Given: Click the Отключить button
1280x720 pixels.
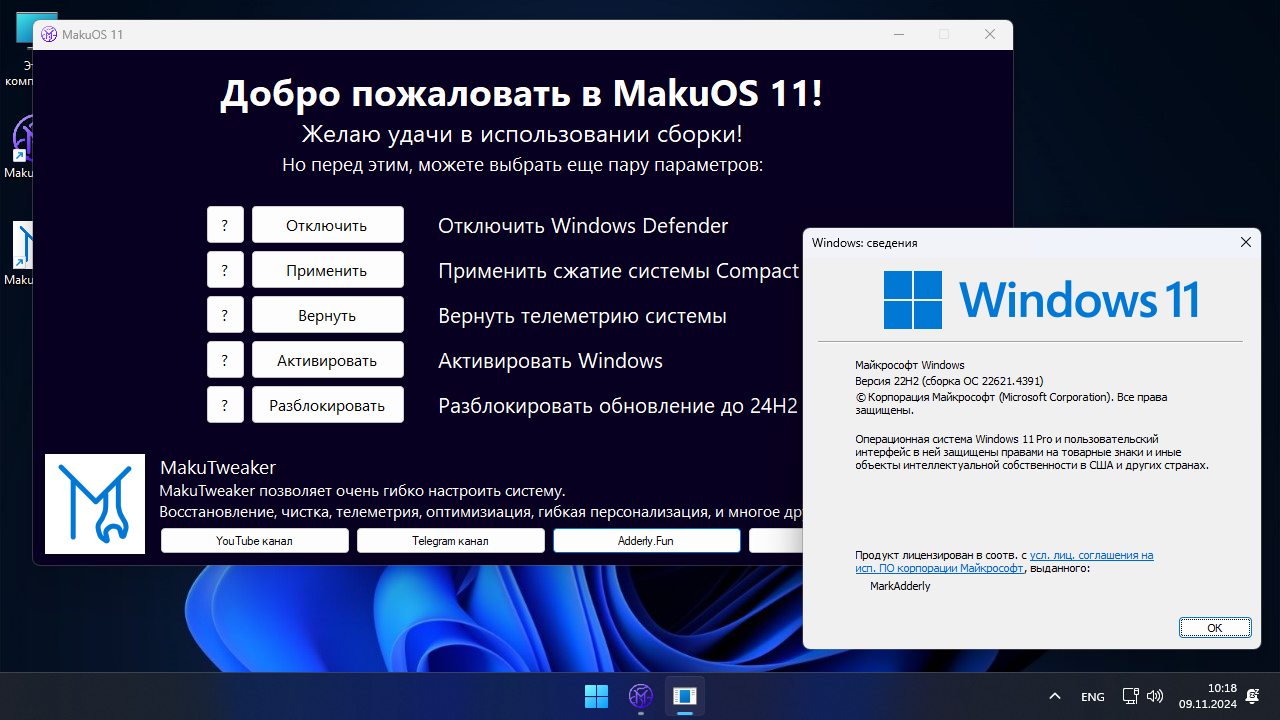Looking at the screenshot, I should (x=327, y=225).
